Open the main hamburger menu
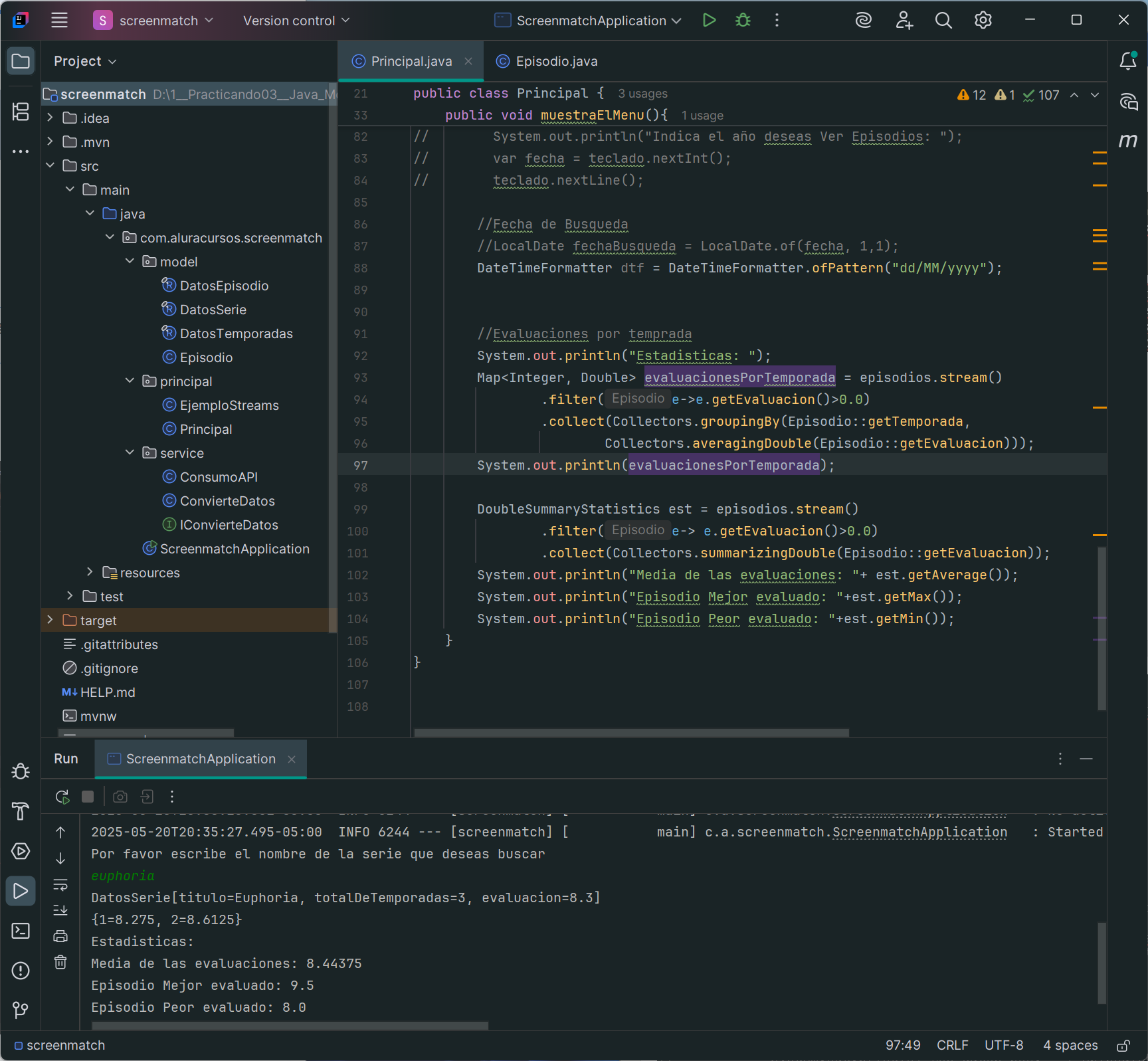 pos(60,21)
